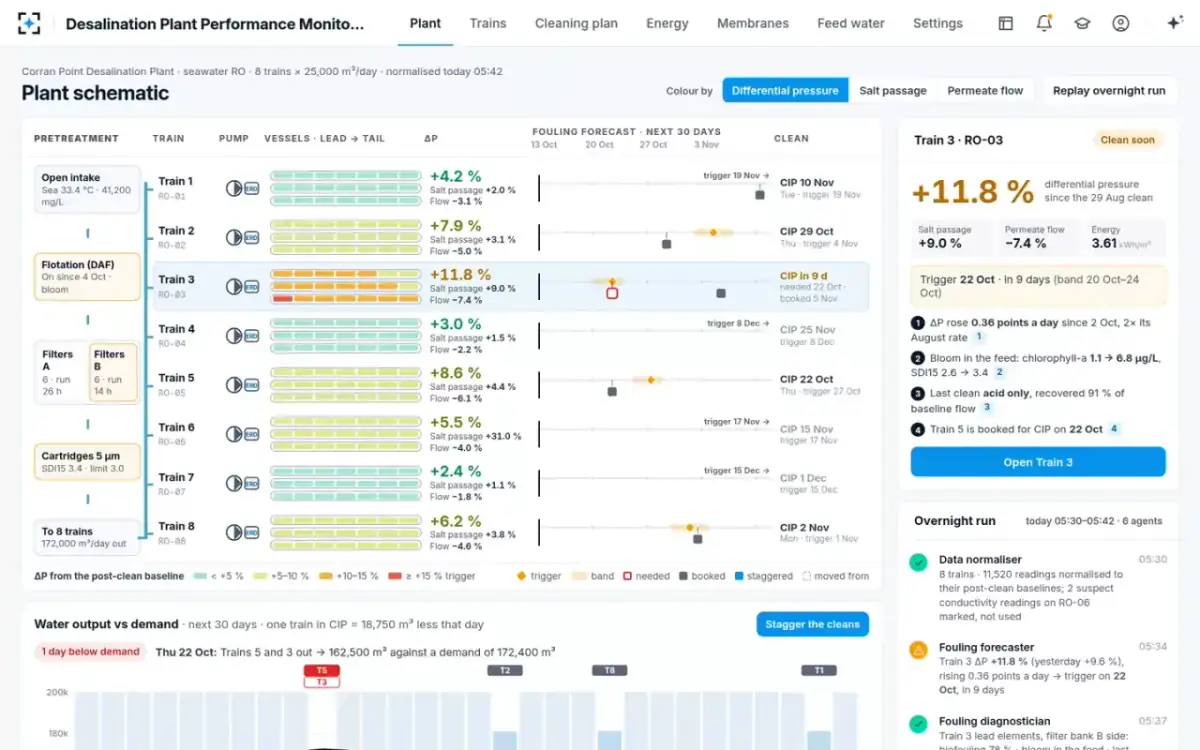1200x750 pixels.
Task: Open the layout panels icon in the header
Action: (1006, 23)
